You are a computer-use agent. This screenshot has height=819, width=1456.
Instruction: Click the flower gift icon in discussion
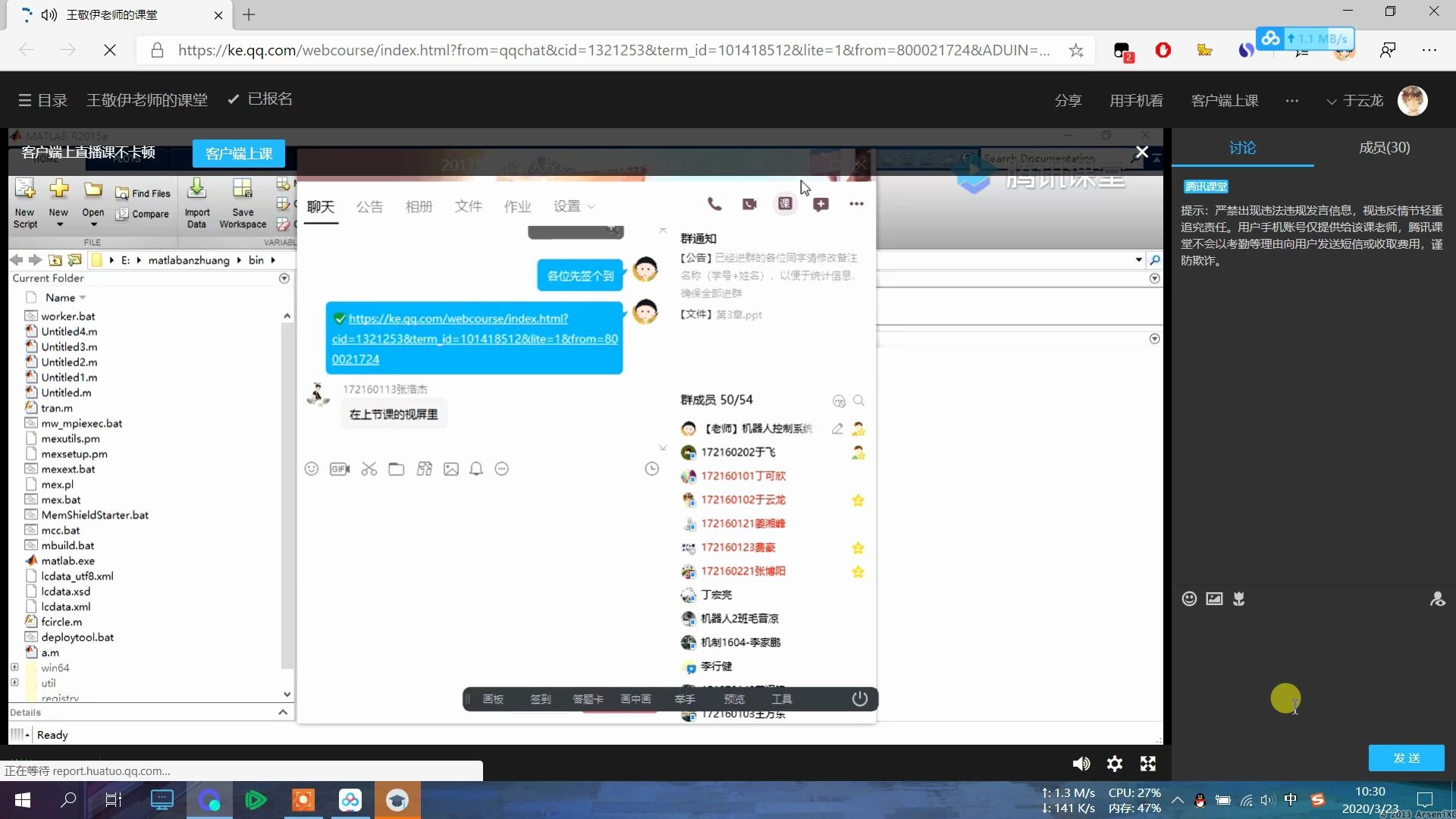click(x=1239, y=599)
